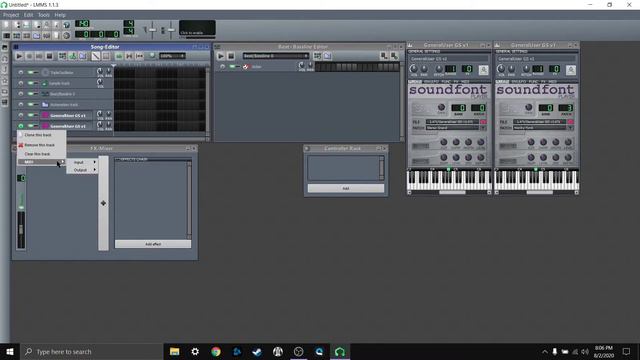640x360 pixels.
Task: Open Song Editor zoom dropdown
Action: [x=172, y=56]
